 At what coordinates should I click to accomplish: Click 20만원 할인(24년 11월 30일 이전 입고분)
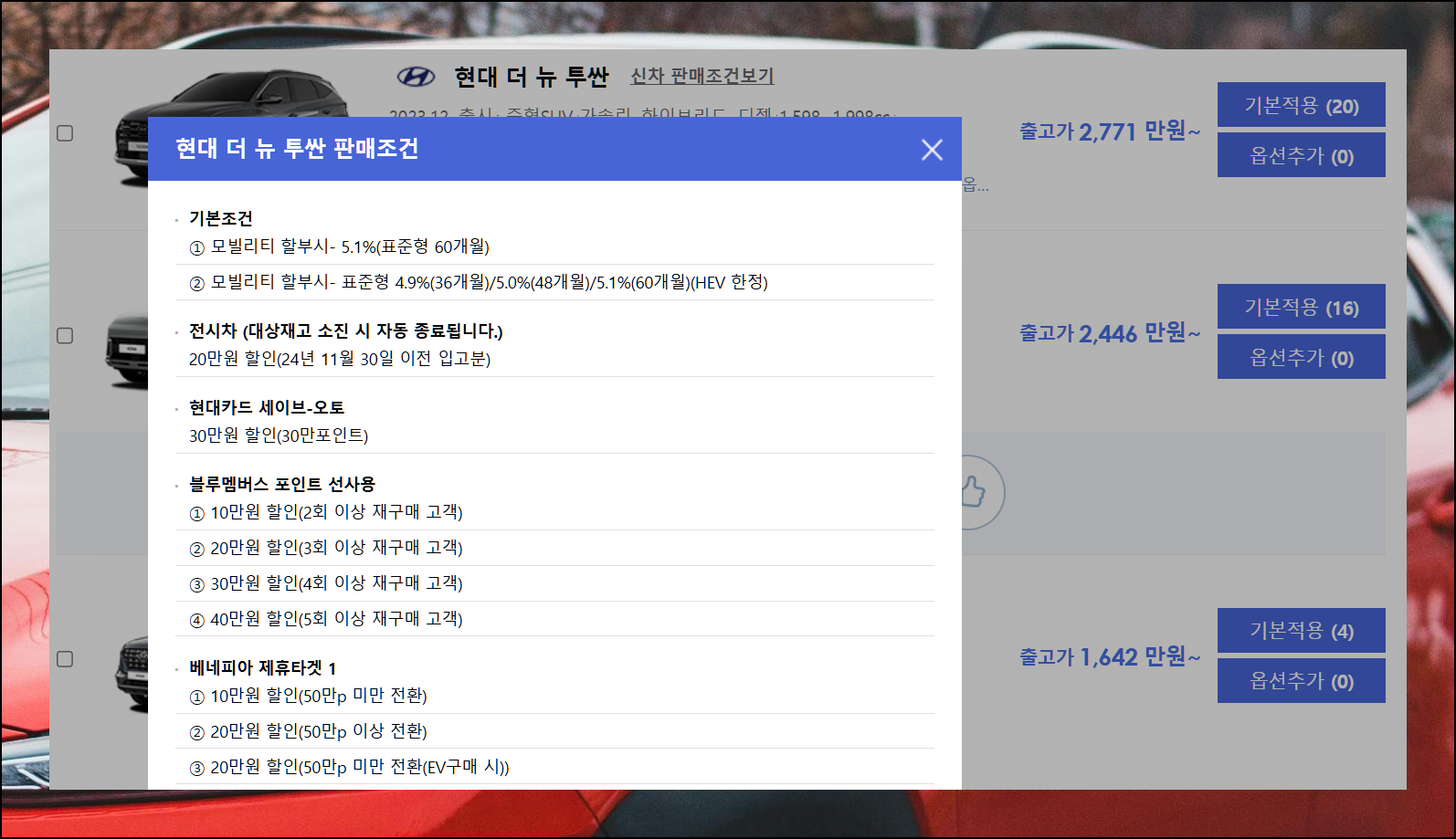point(340,359)
